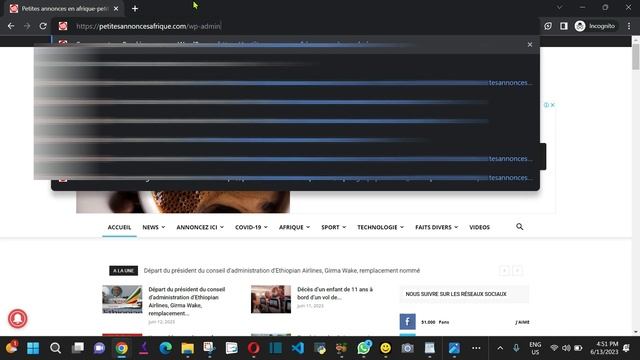Image resolution: width=640 pixels, height=360 pixels.
Task: Expand the SPORT dropdown menu
Action: (333, 227)
